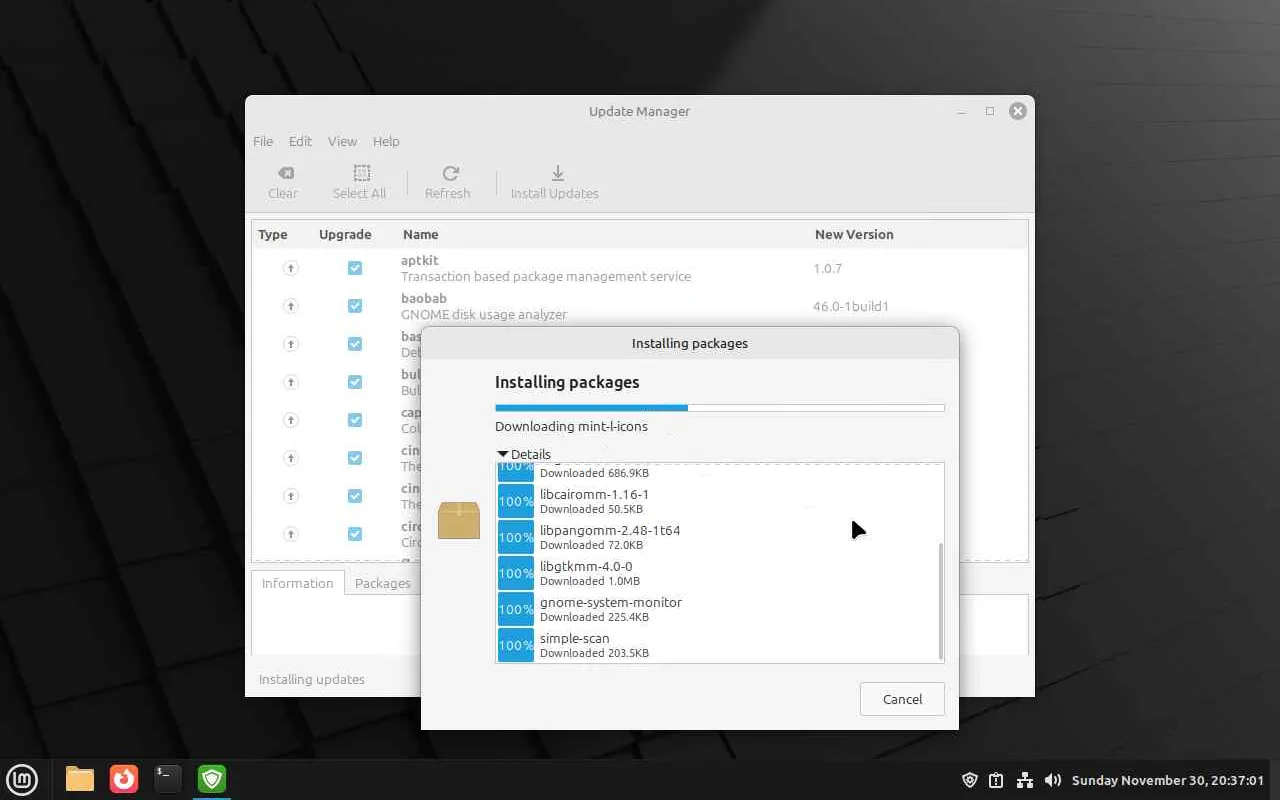Click the type arrow on the 'circ' row

coord(291,534)
